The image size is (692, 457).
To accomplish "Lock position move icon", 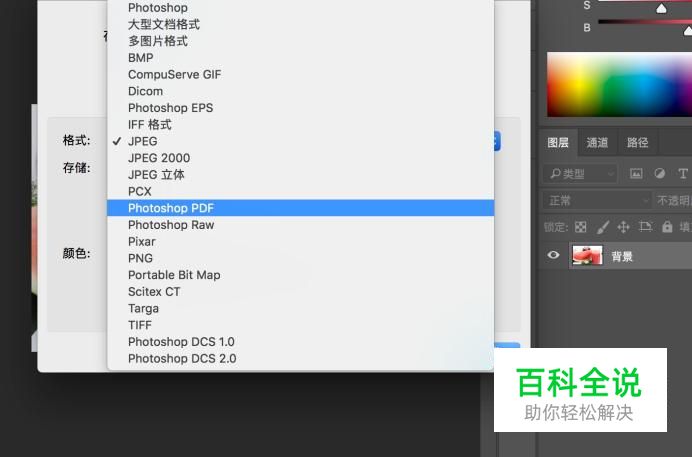I will click(623, 227).
